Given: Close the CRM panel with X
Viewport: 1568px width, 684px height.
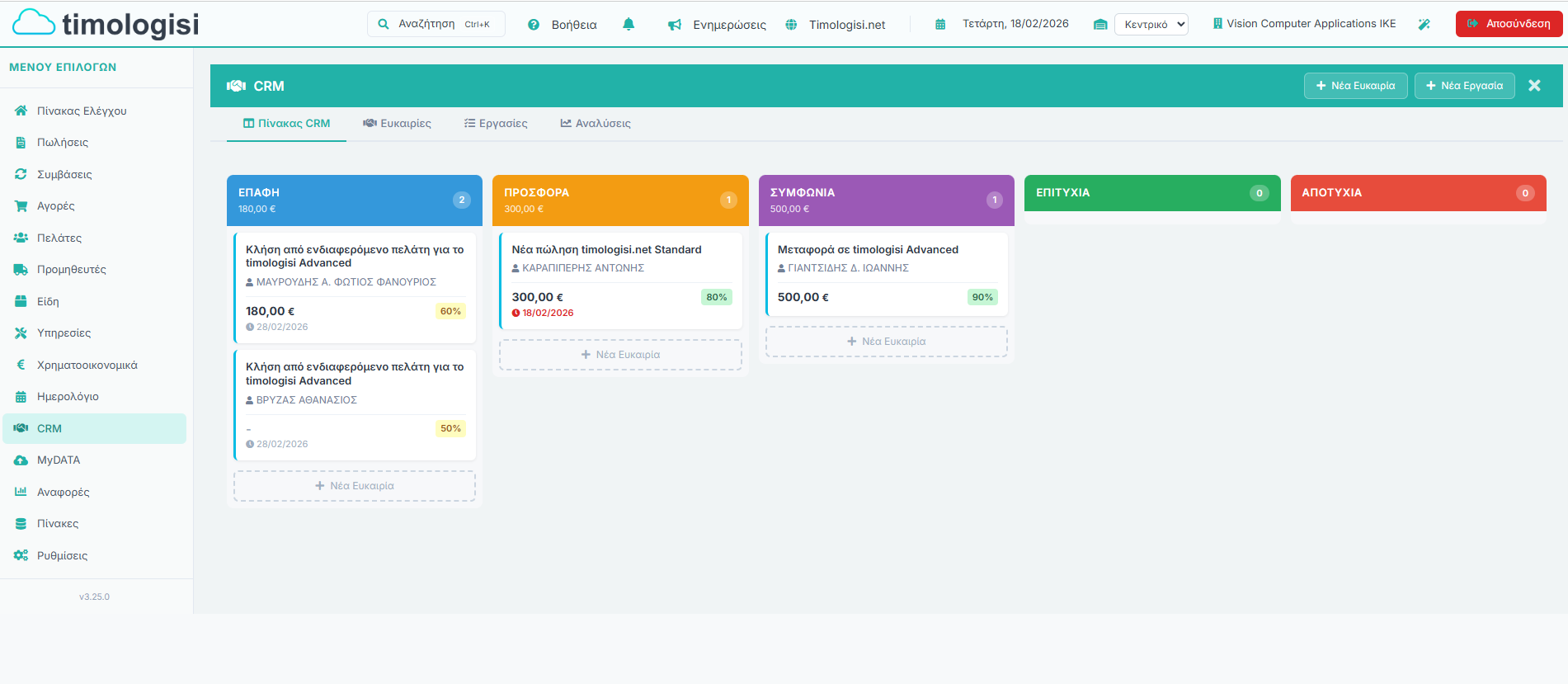Looking at the screenshot, I should coord(1534,86).
